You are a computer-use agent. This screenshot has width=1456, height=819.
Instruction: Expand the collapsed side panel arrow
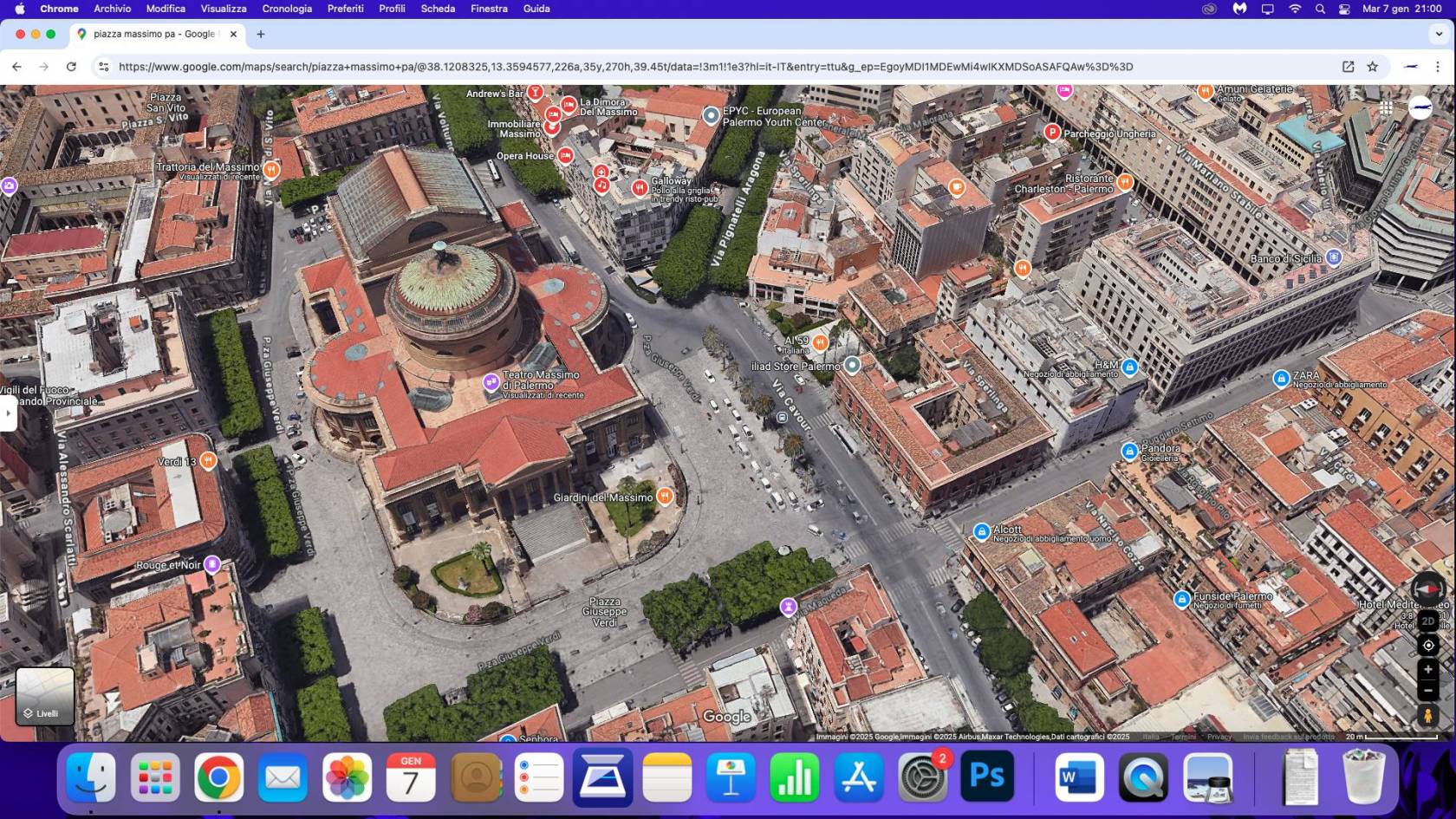tap(8, 413)
